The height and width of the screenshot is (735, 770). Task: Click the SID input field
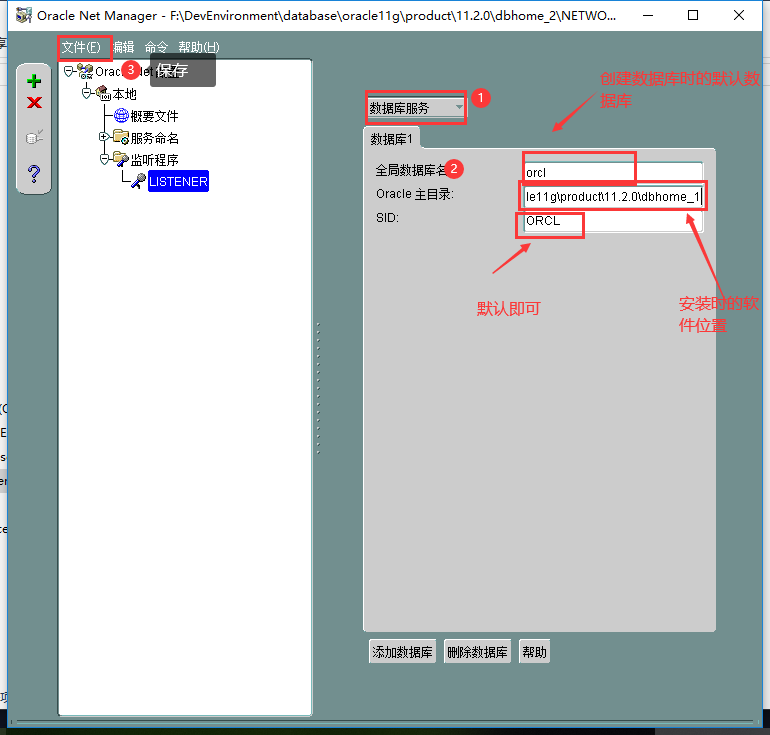[x=613, y=221]
